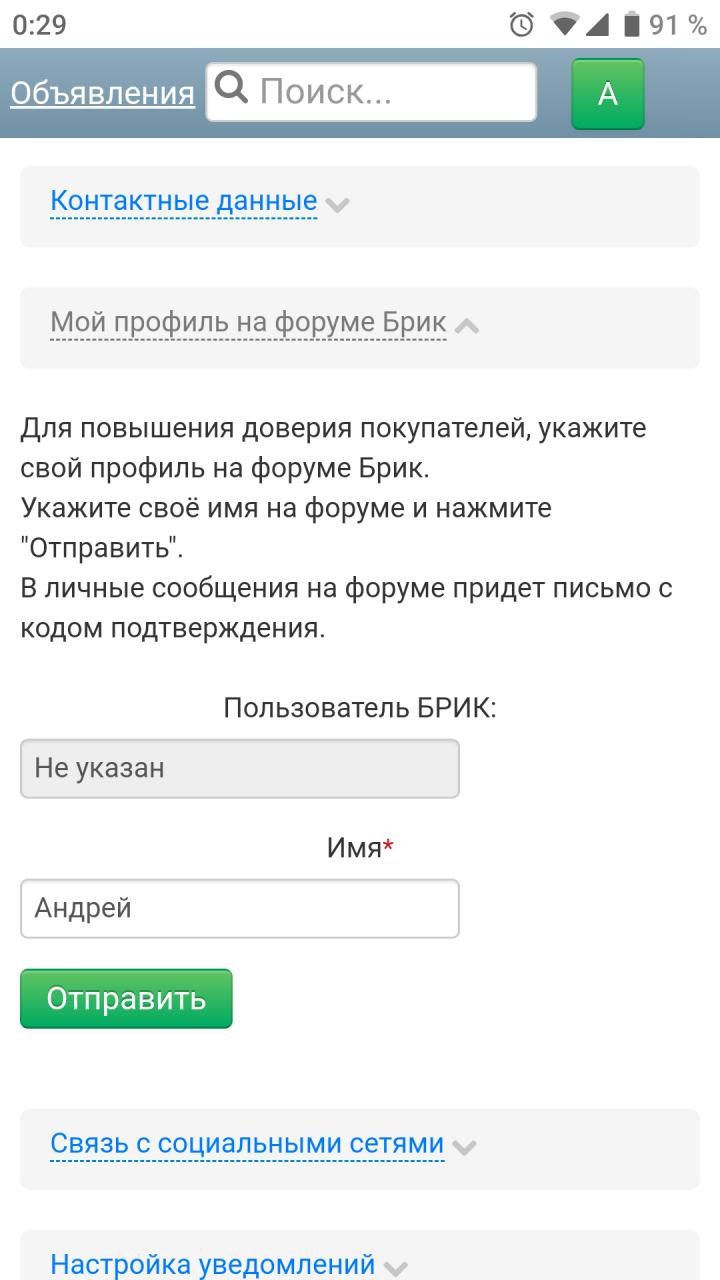The image size is (720, 1280).
Task: Click the arrow beside Связь с социальными сетями
Action: [463, 1147]
